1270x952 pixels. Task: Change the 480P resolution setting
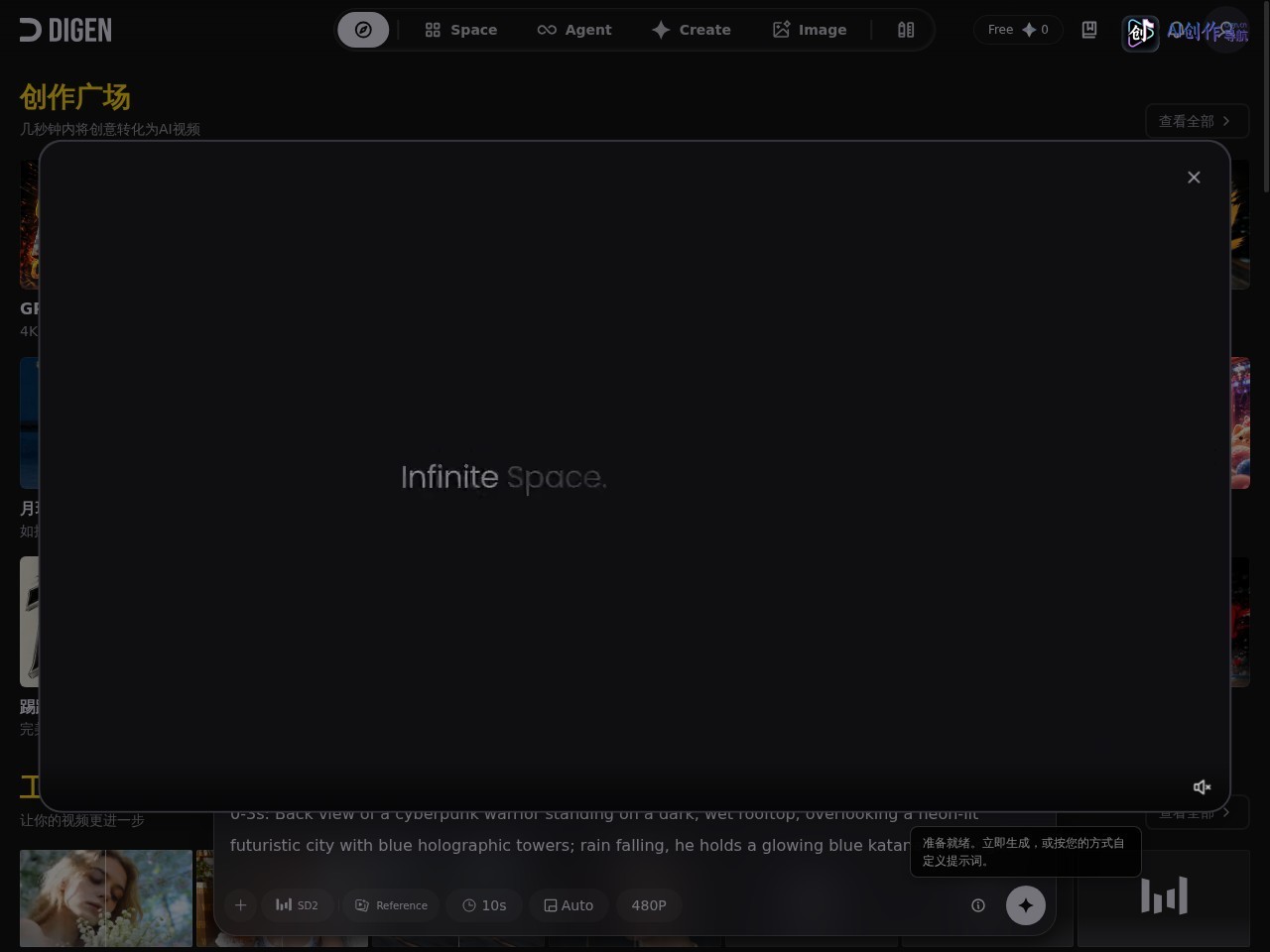[649, 905]
